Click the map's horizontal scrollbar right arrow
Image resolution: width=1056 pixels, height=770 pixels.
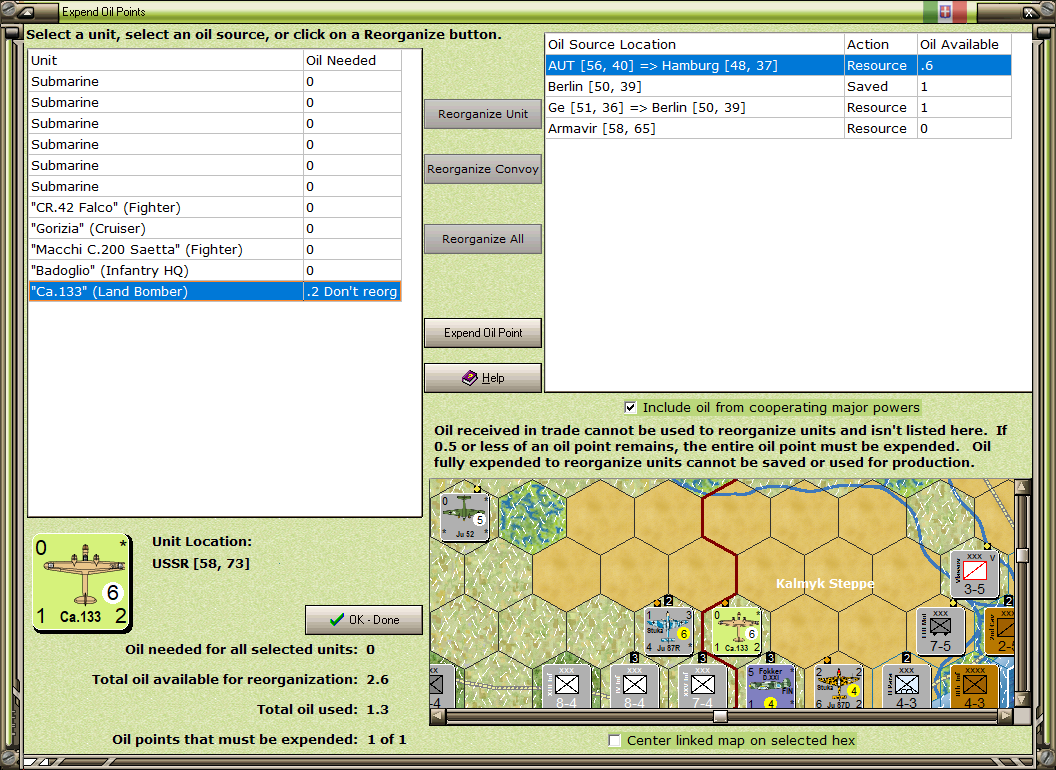tap(1006, 716)
